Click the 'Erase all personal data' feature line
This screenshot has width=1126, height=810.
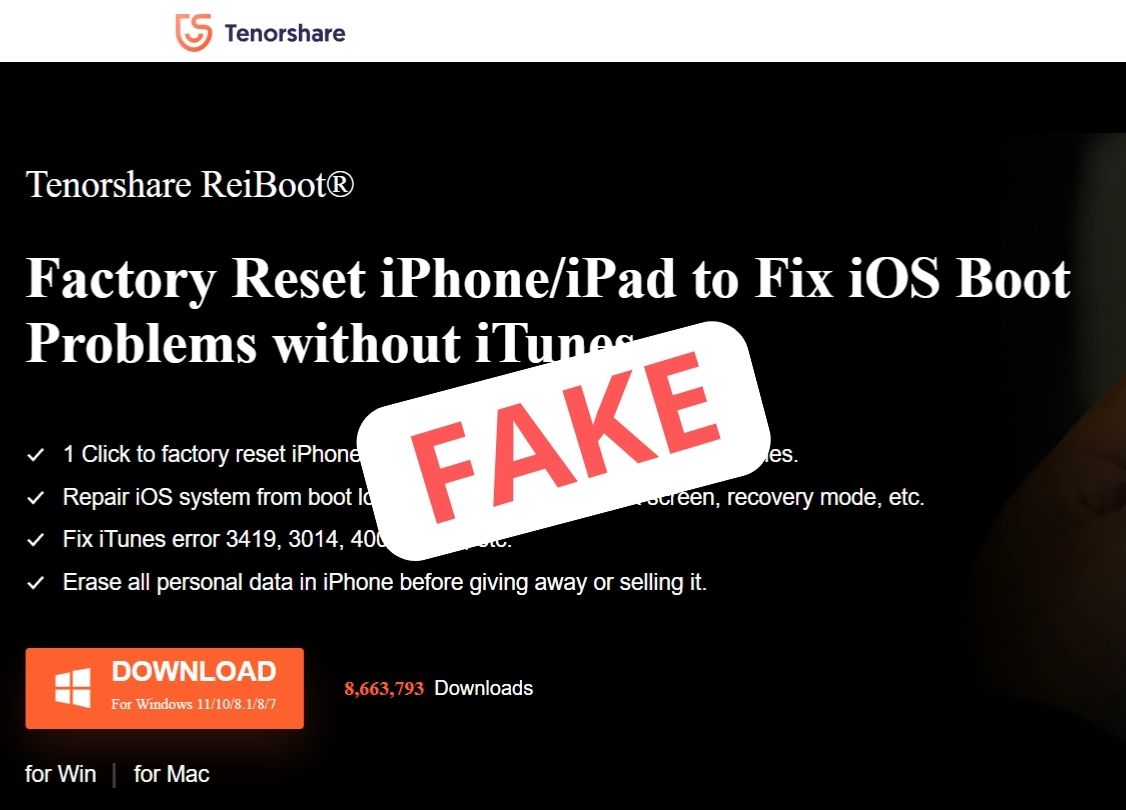pos(385,582)
